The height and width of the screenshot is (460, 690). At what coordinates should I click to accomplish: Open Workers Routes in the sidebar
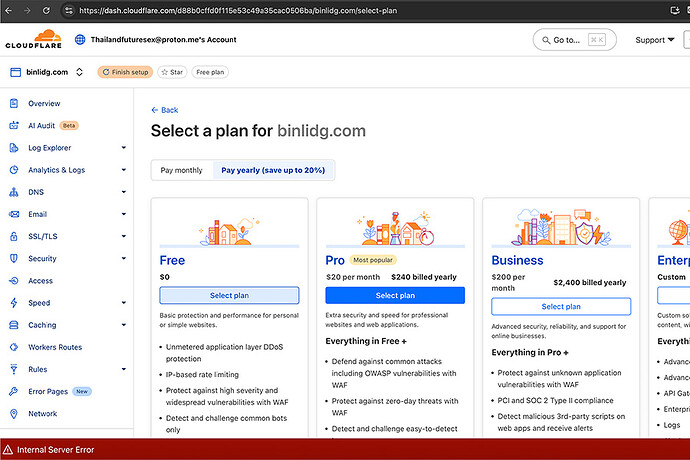click(55, 347)
